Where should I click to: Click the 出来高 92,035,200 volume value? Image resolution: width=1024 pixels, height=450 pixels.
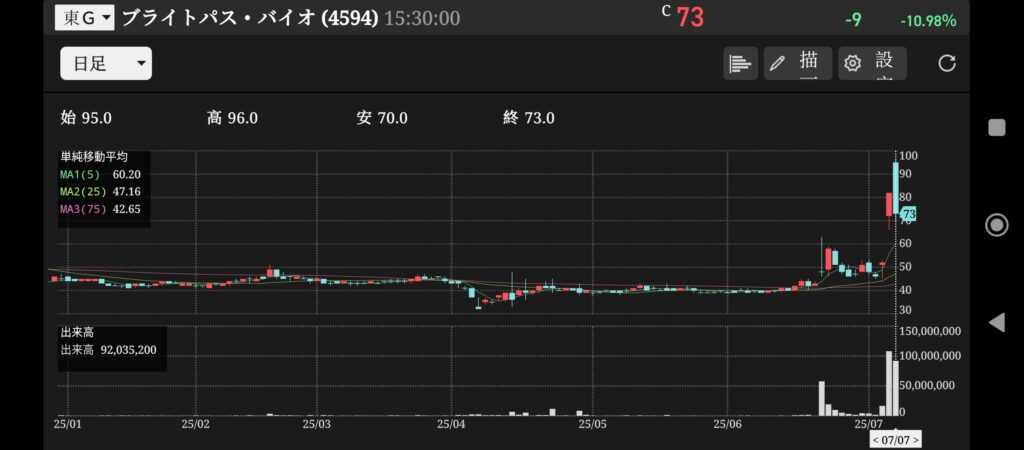pos(108,350)
